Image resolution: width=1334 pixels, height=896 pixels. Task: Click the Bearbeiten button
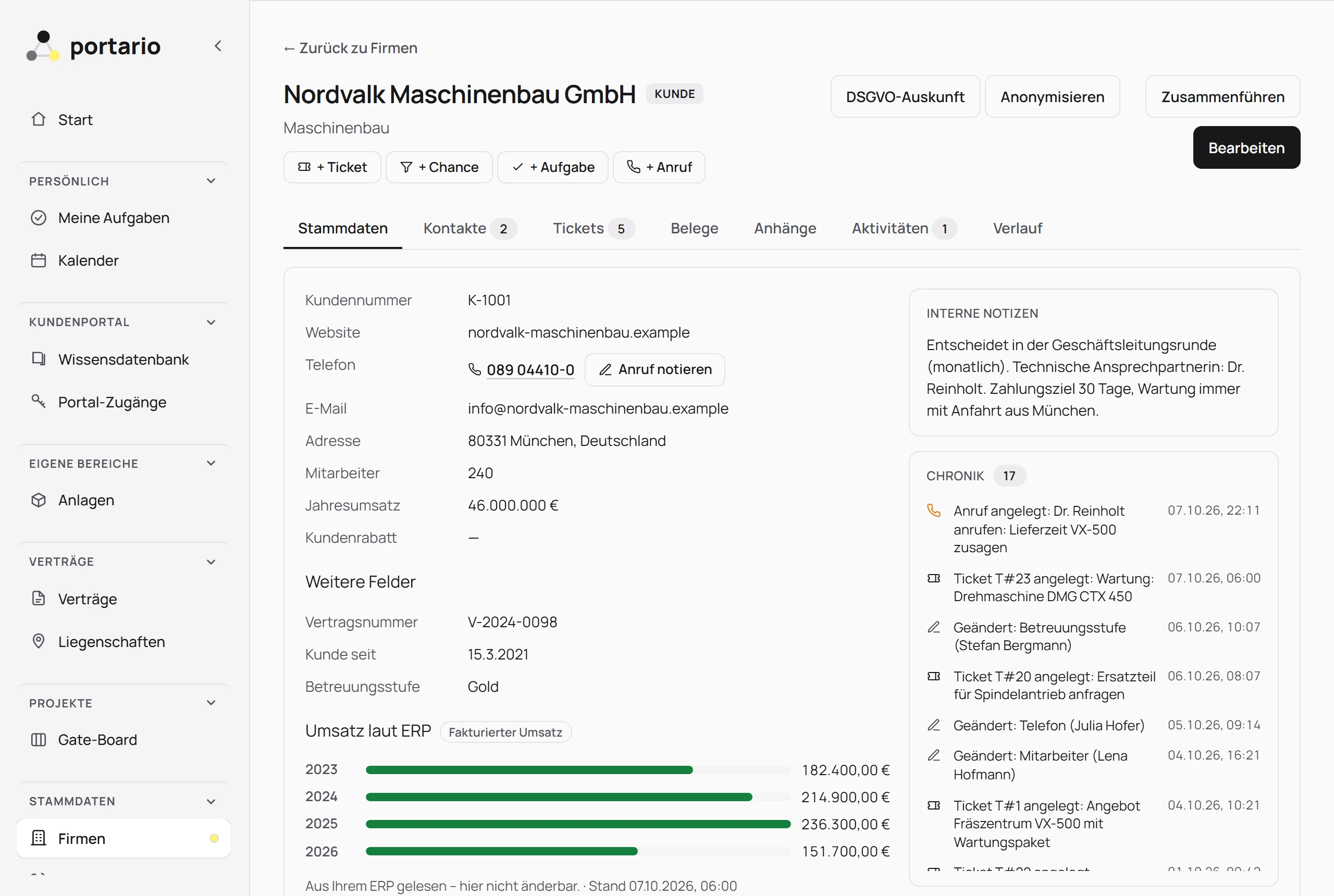tap(1246, 147)
